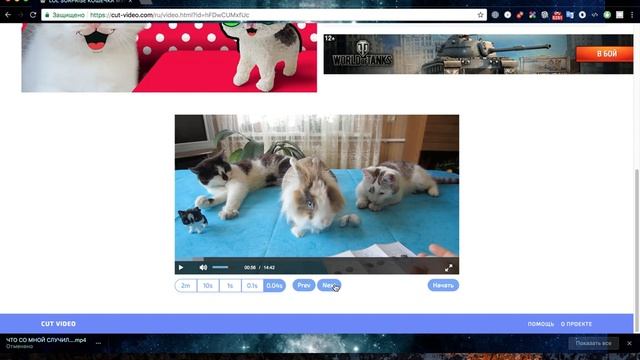Click the green circle extension icon
The image size is (640, 360).
coord(607,15)
